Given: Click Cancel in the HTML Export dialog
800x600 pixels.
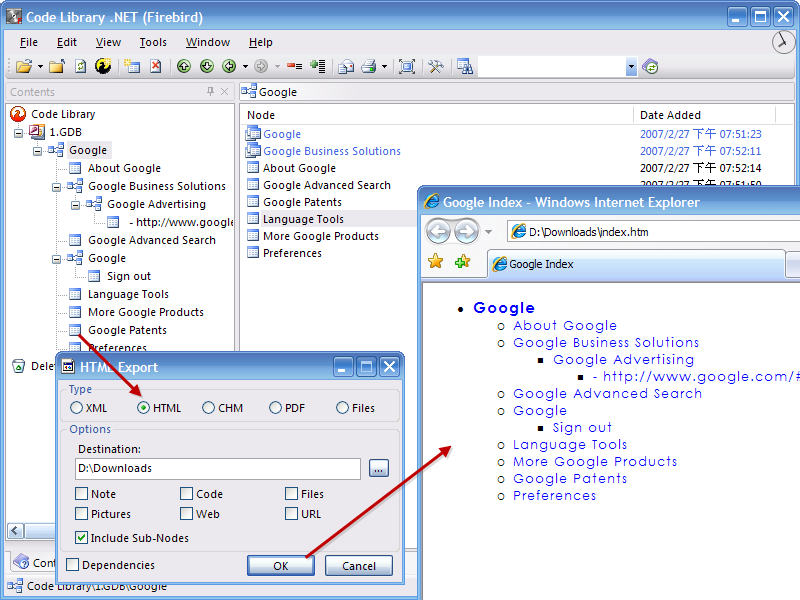Looking at the screenshot, I should (359, 565).
